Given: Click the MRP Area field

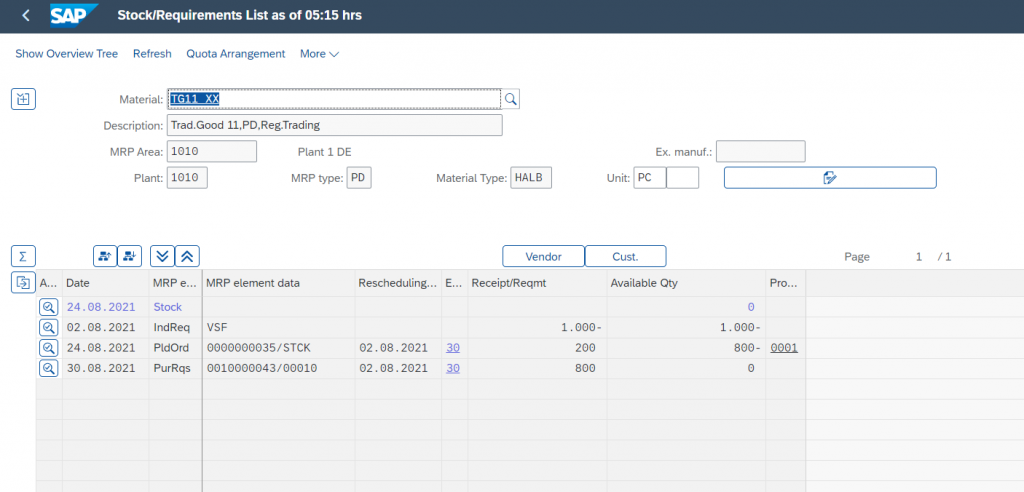Looking at the screenshot, I should tap(212, 151).
